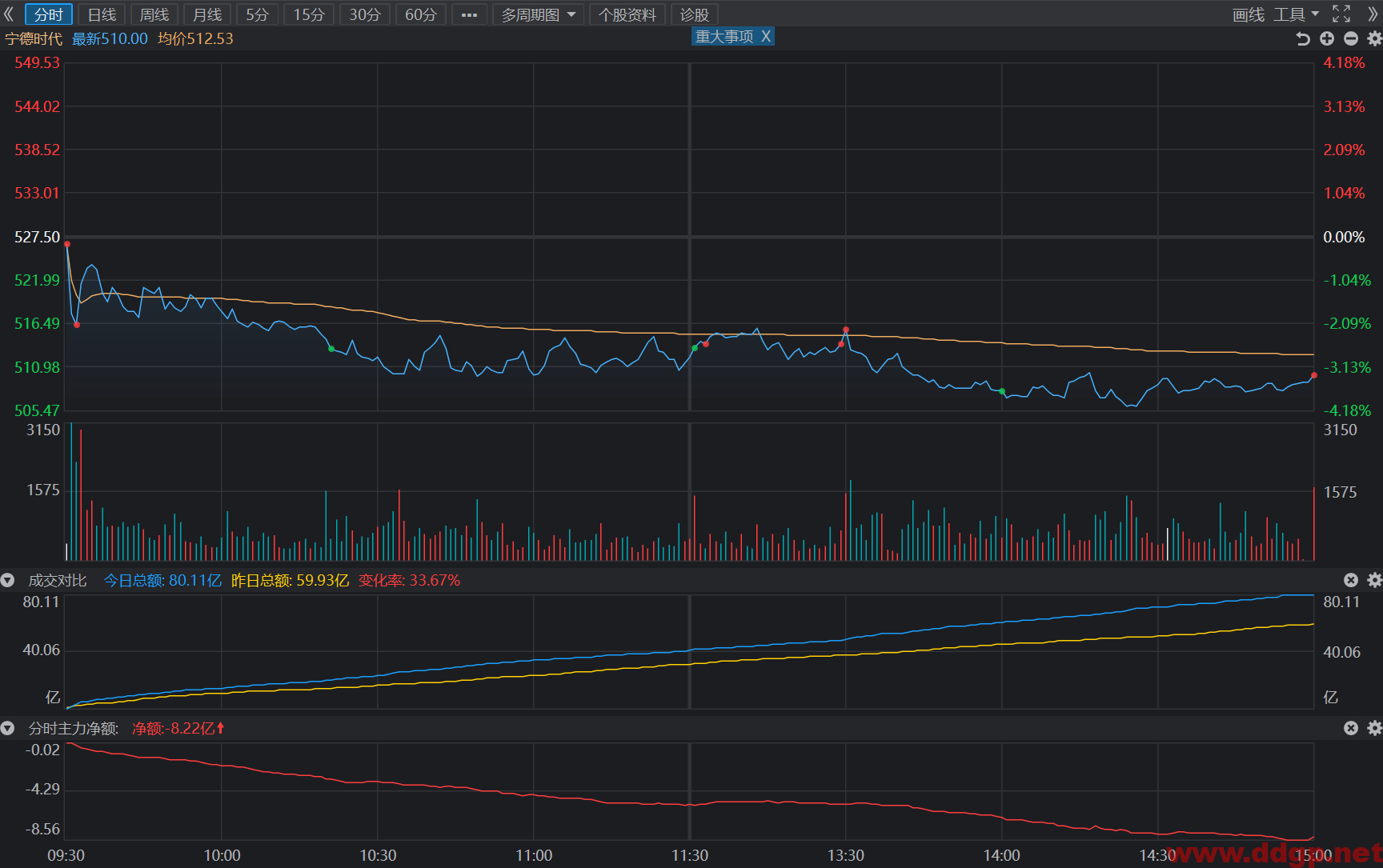
Task: Select the 30分 period tab
Action: pos(365,14)
